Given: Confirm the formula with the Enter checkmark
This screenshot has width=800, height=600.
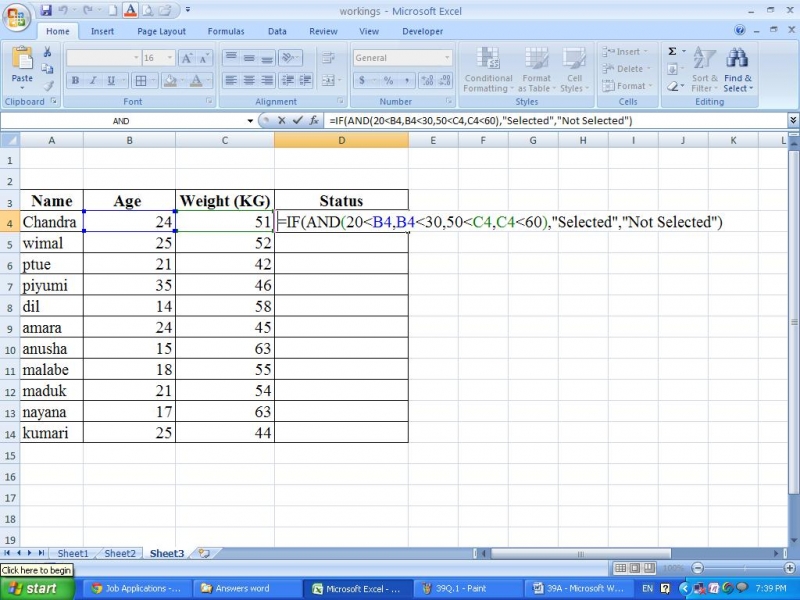Looking at the screenshot, I should coord(297,120).
